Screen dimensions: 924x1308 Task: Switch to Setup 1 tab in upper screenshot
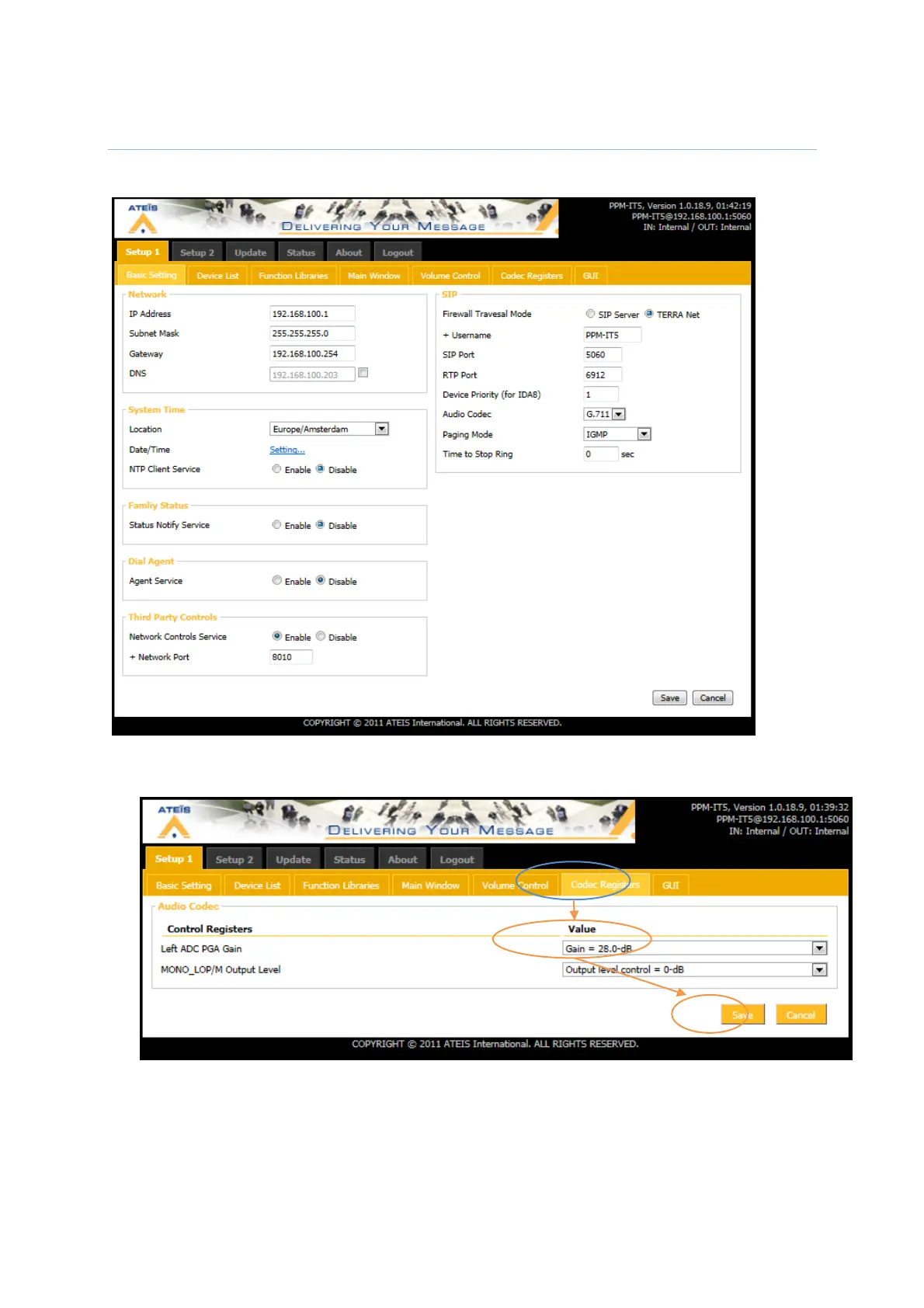coord(143,252)
